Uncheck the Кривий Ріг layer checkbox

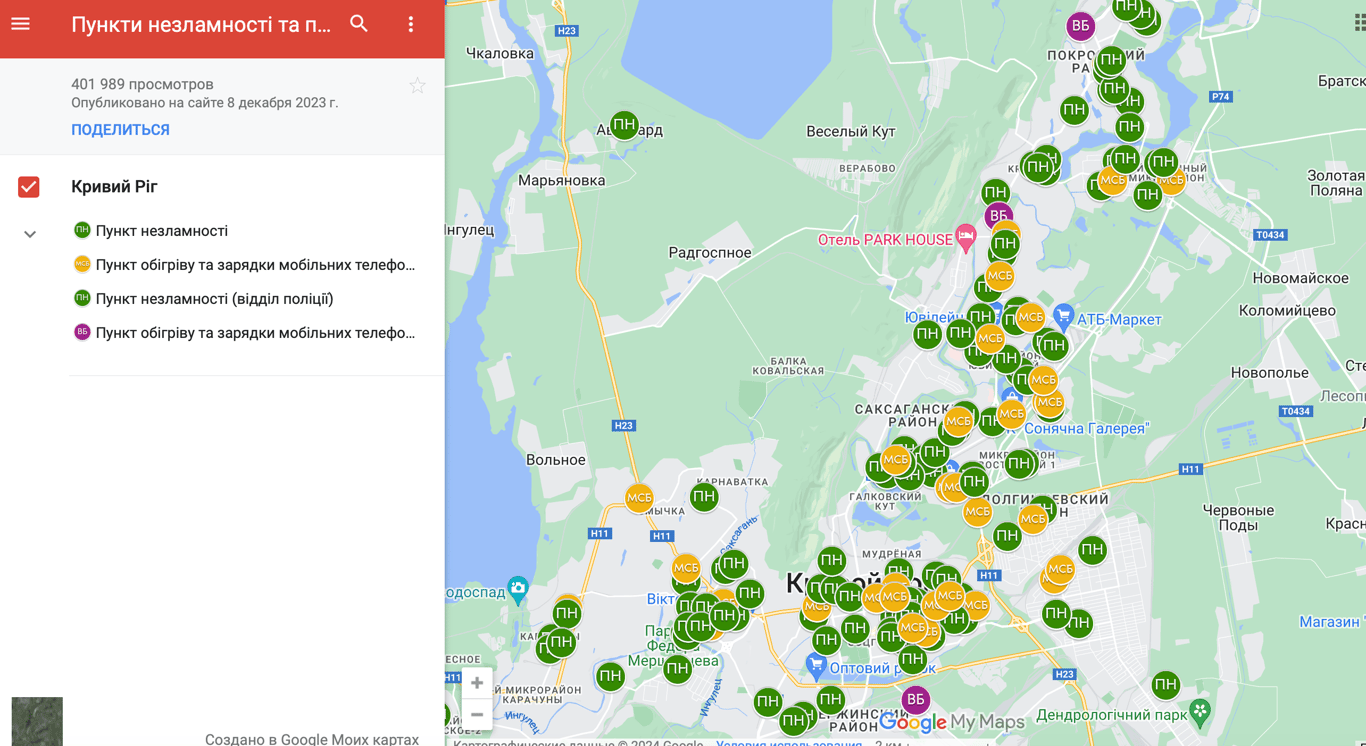tap(29, 187)
